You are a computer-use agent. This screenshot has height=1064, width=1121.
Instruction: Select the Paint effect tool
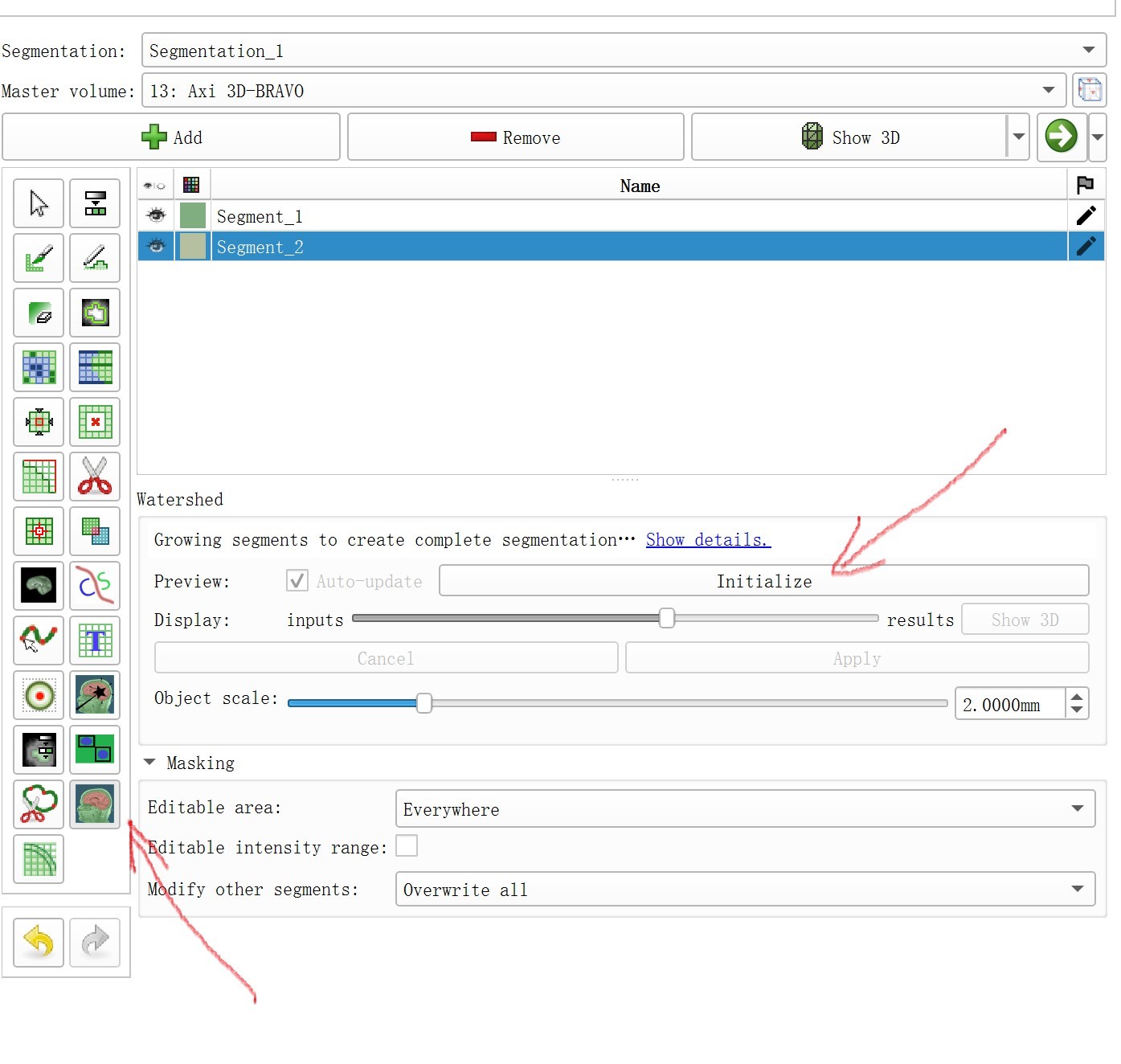point(39,258)
